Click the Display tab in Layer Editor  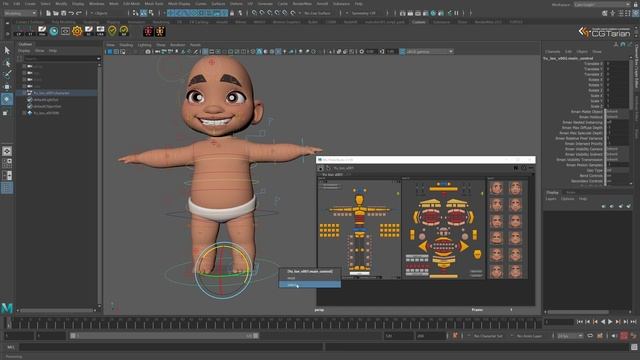coord(552,192)
